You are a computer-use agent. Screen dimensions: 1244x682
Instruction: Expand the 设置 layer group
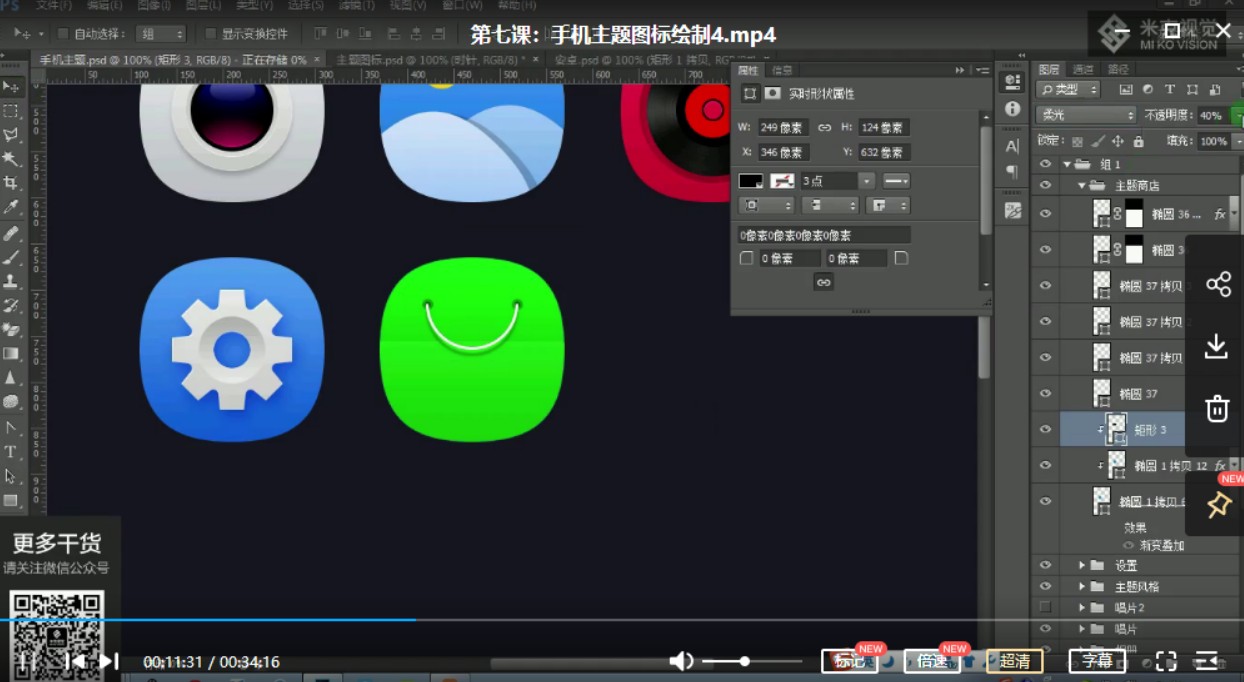[1082, 566]
